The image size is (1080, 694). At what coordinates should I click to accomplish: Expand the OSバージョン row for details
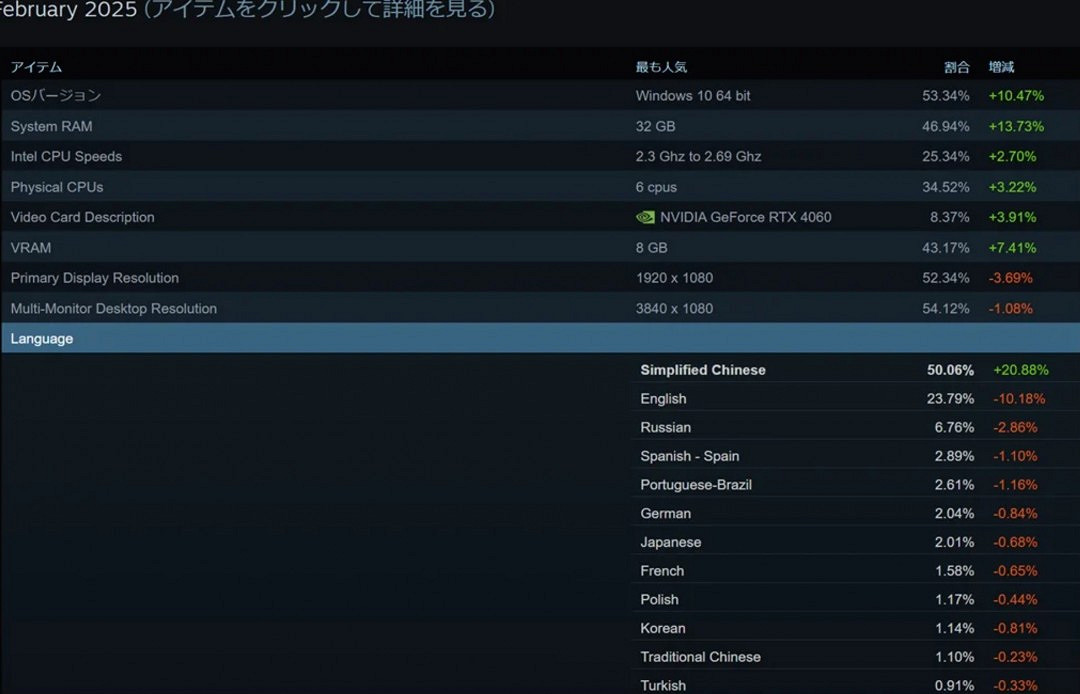pos(55,95)
